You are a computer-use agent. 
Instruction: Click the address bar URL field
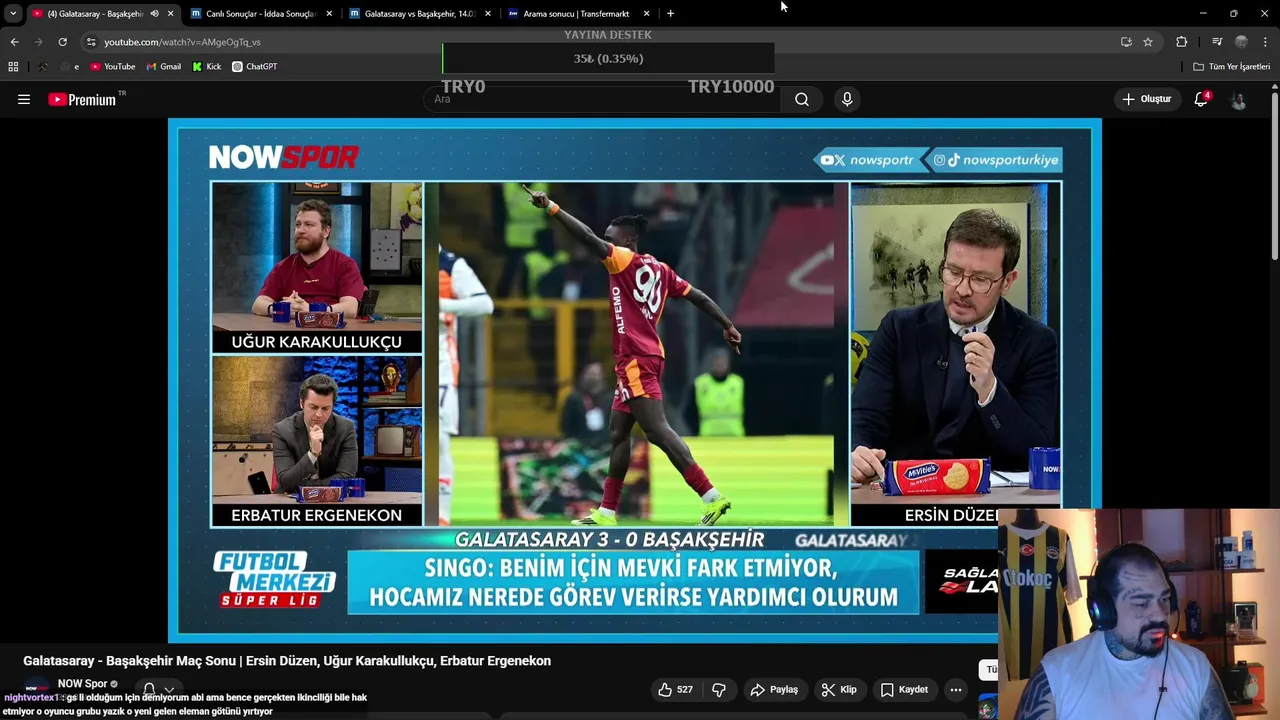coord(600,42)
